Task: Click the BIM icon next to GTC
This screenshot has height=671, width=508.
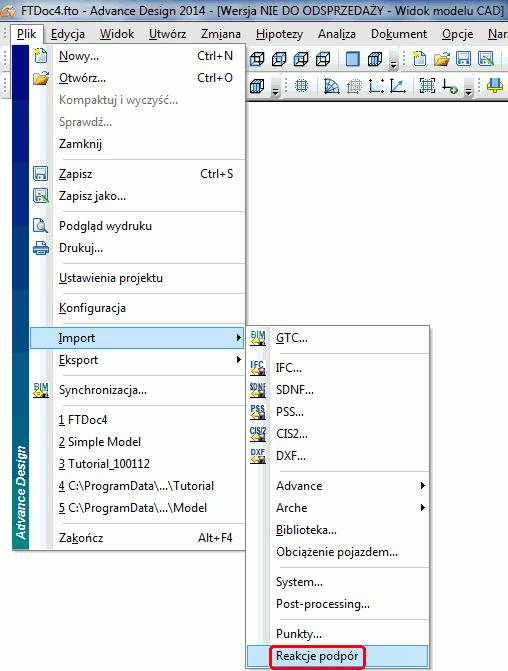Action: (x=258, y=338)
